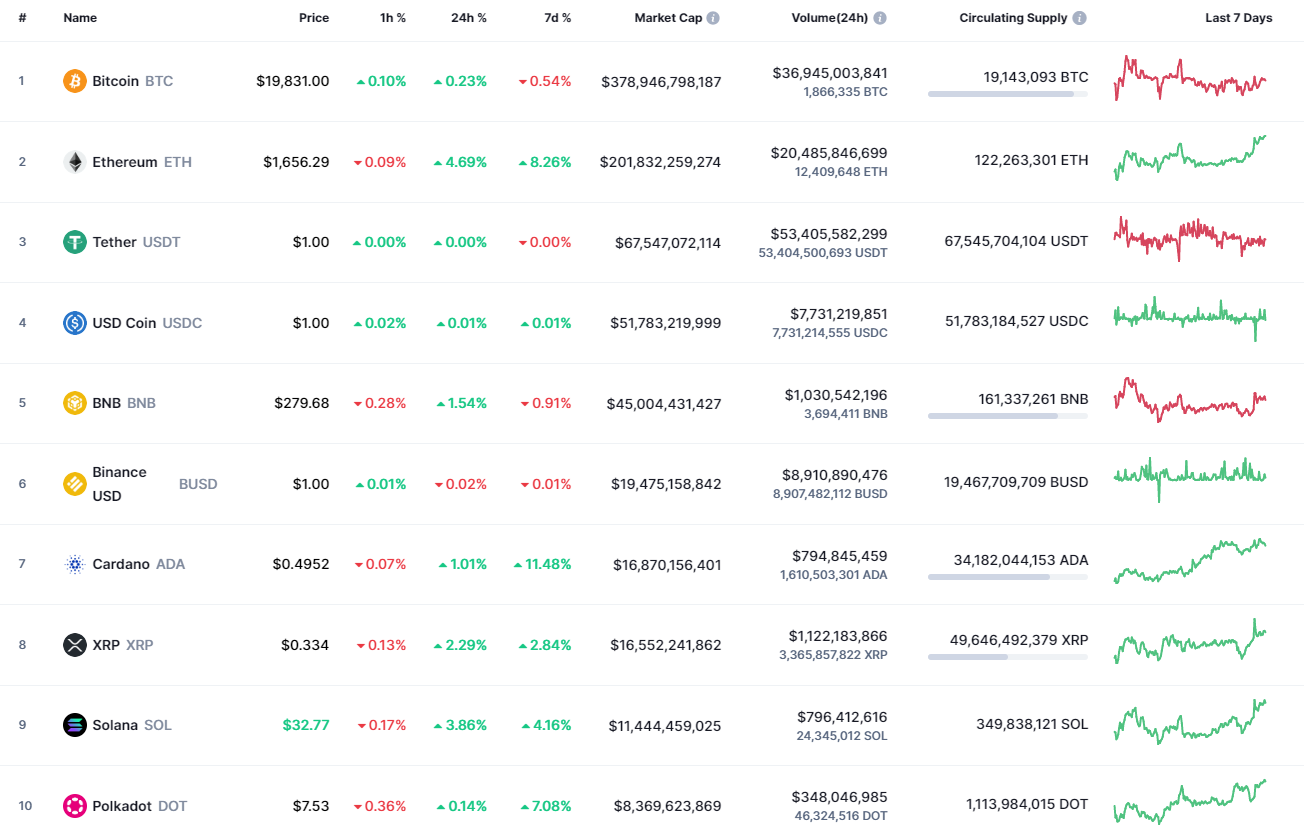Click Solana price $32.77
Viewport: 1304px width, 840px height.
[x=305, y=725]
